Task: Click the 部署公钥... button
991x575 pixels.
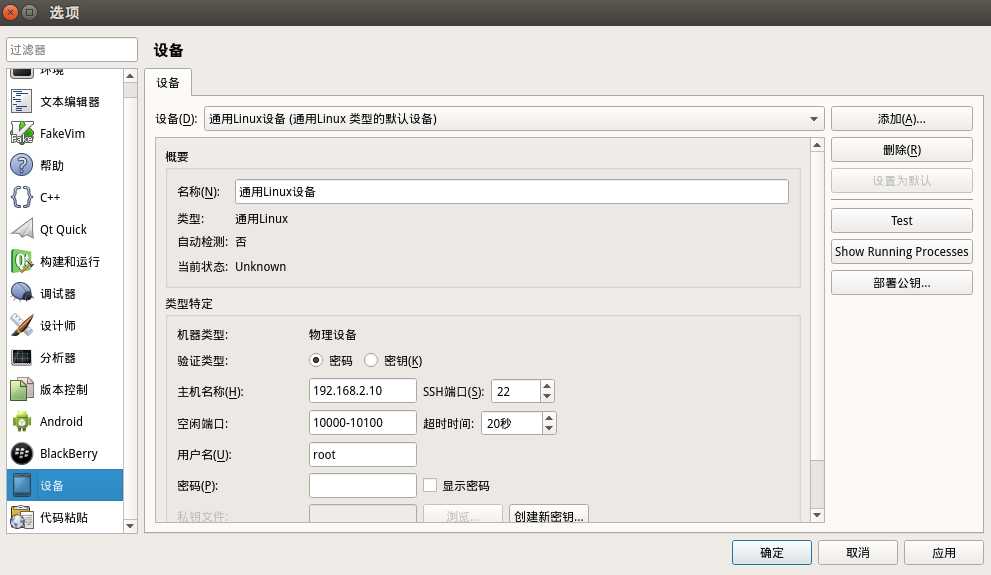Action: click(x=901, y=283)
